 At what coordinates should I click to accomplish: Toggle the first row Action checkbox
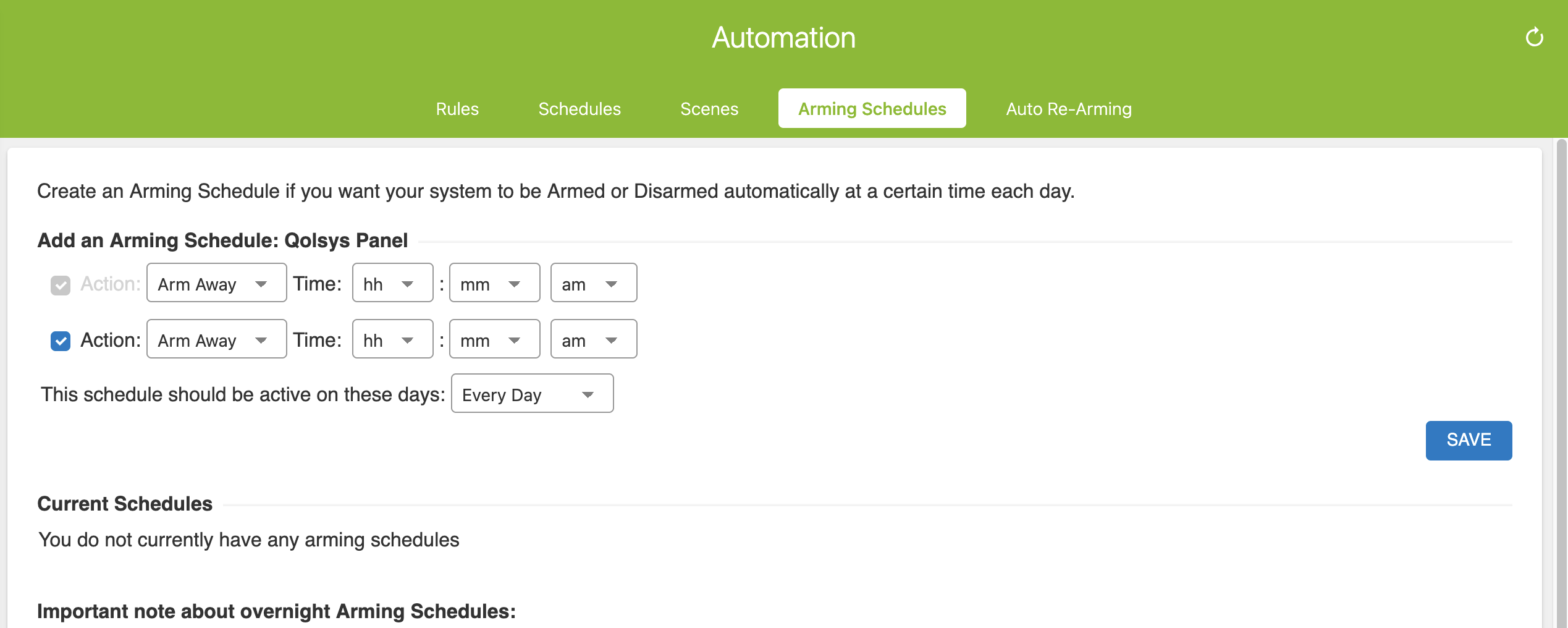[x=61, y=285]
